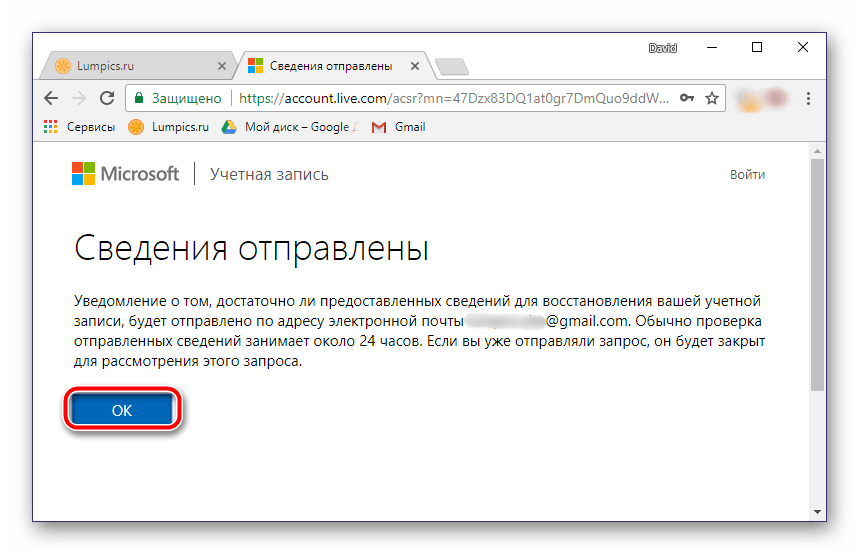Bookmark this page with the star
This screenshot has height=554, width=859.
point(712,98)
